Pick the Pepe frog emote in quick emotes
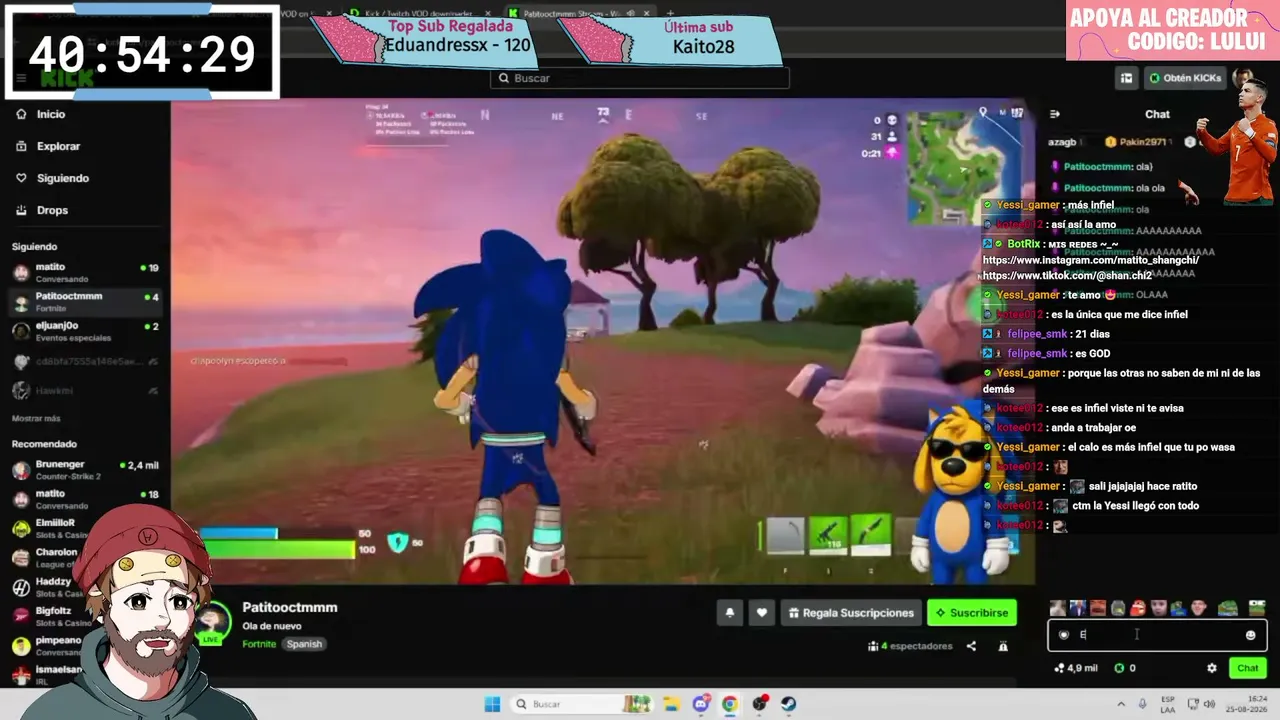Screen dimensions: 1280x720 click(1227, 608)
